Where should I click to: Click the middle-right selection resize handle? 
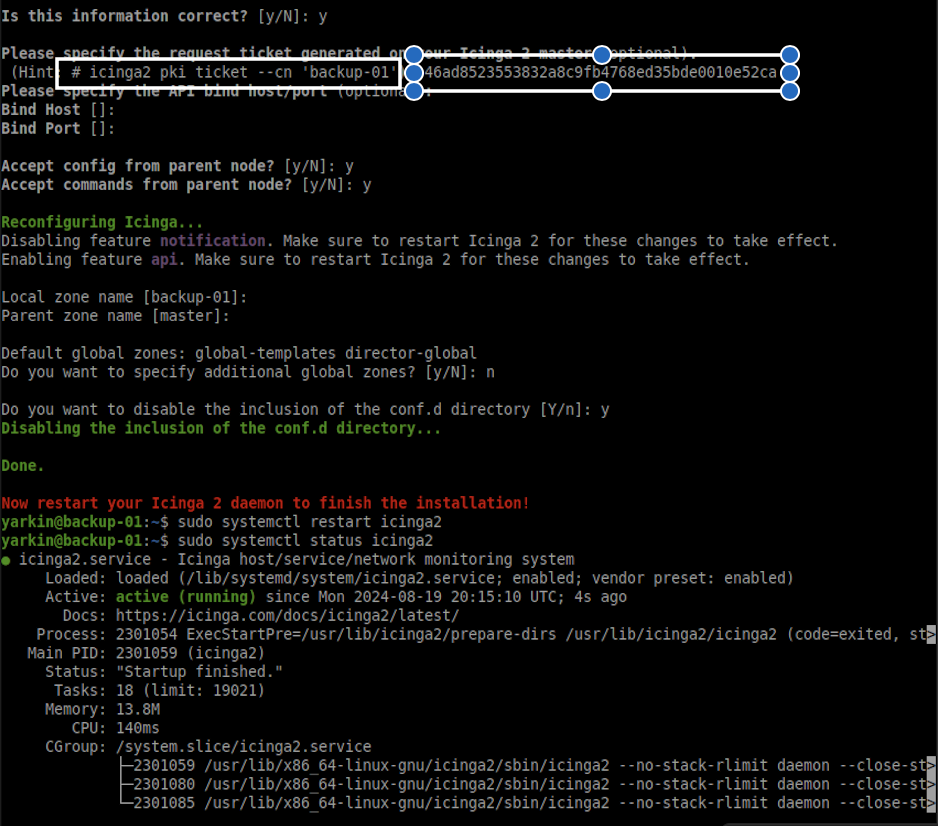point(789,73)
